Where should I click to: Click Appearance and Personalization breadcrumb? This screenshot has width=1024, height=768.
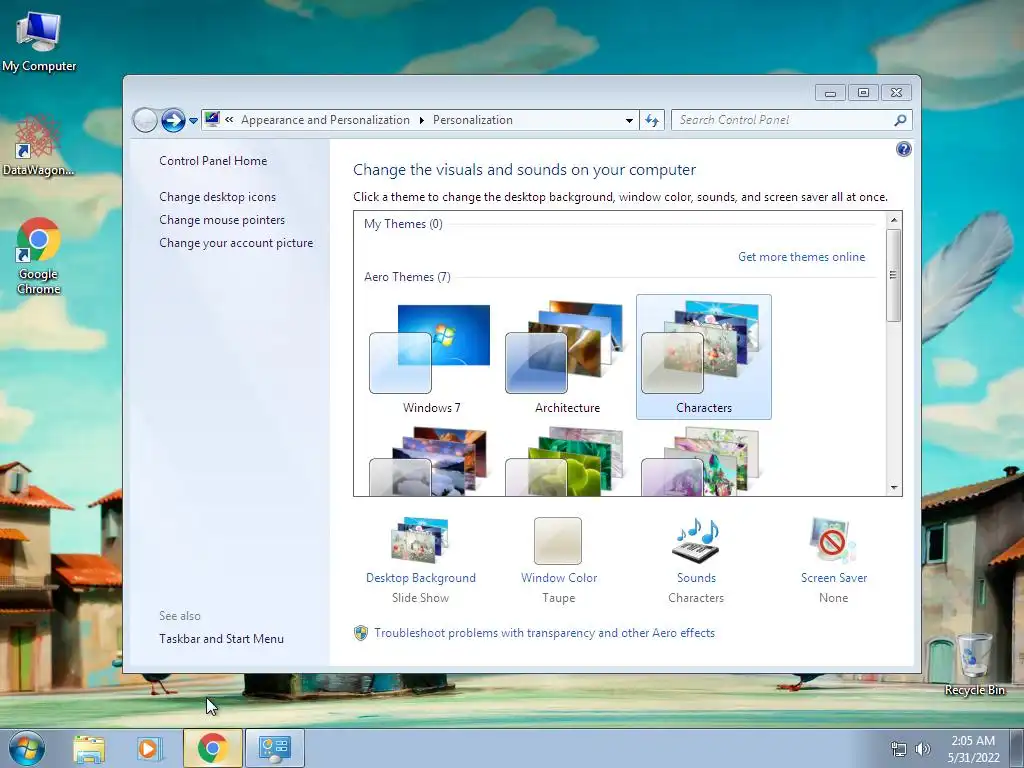click(x=325, y=120)
